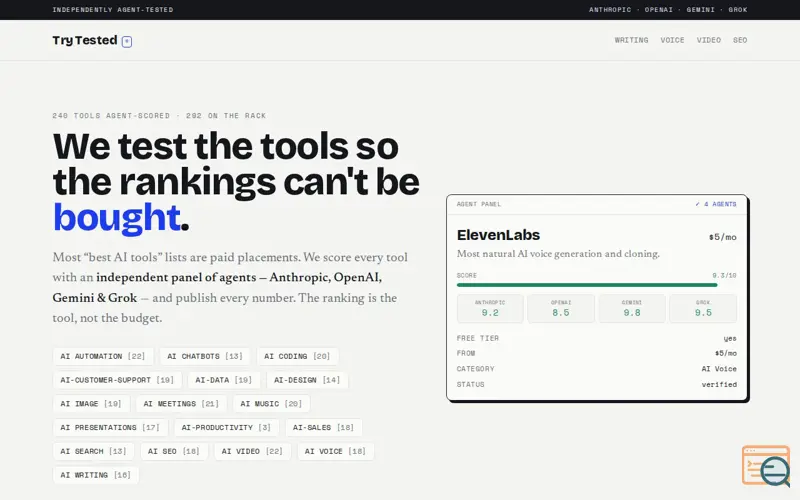Select the AI-Productivity [3] tag
The width and height of the screenshot is (800, 500).
tap(226, 428)
